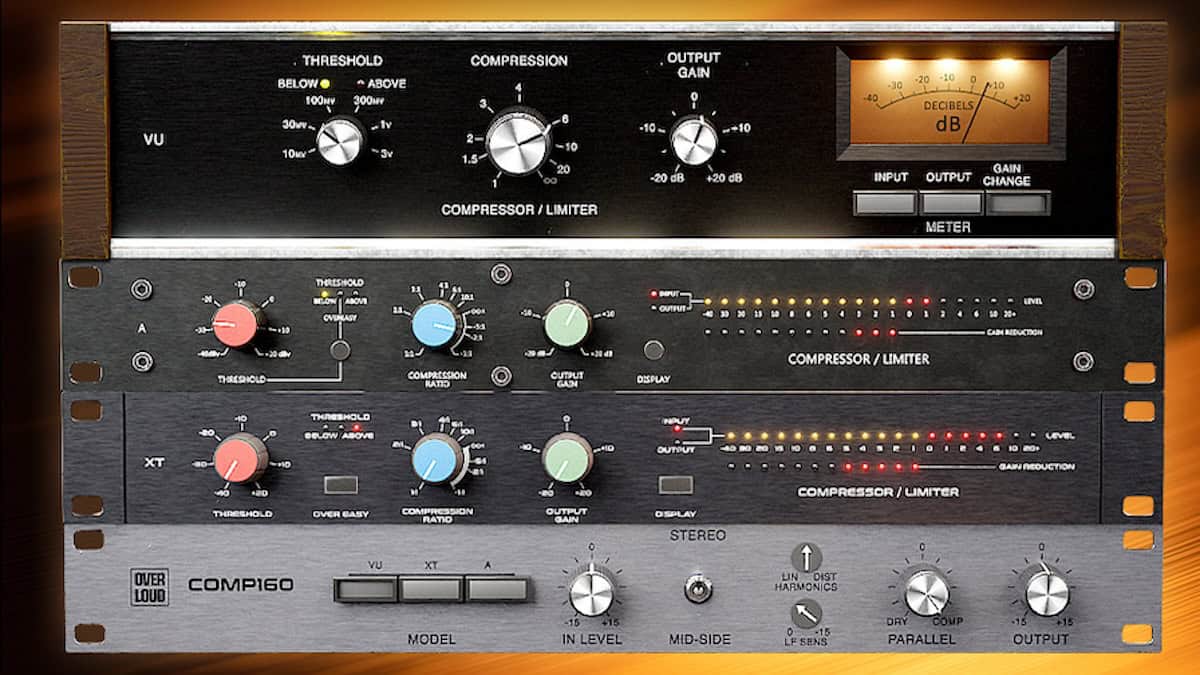Toggle the Over Easy button on XT unit
Viewport: 1200px width, 675px height.
point(341,486)
